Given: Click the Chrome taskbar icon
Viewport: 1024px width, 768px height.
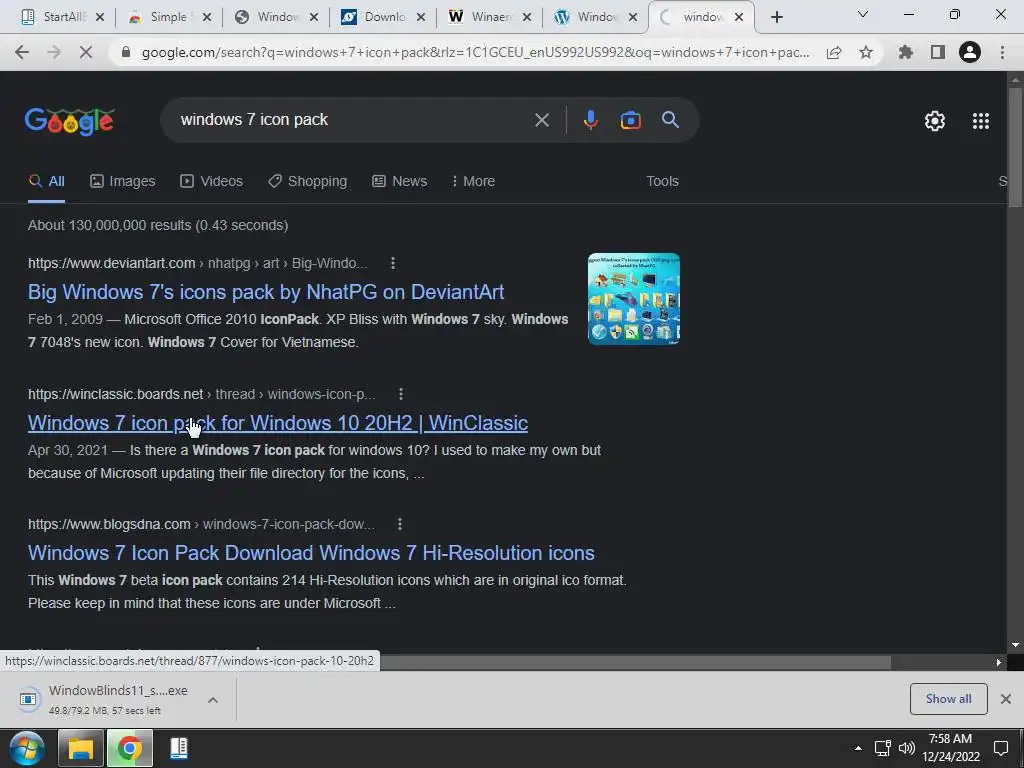Looking at the screenshot, I should (129, 748).
